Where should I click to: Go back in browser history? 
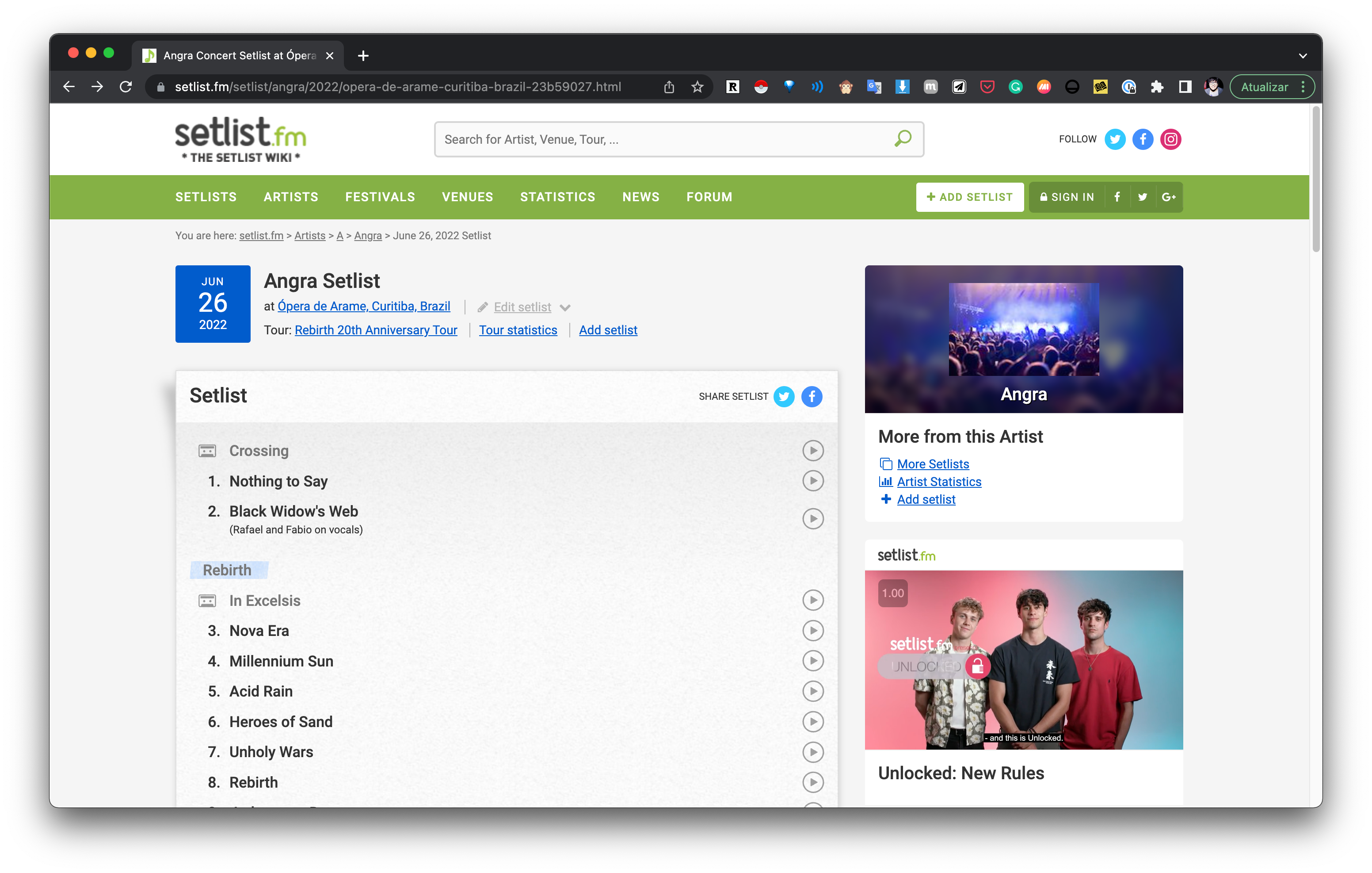point(69,87)
